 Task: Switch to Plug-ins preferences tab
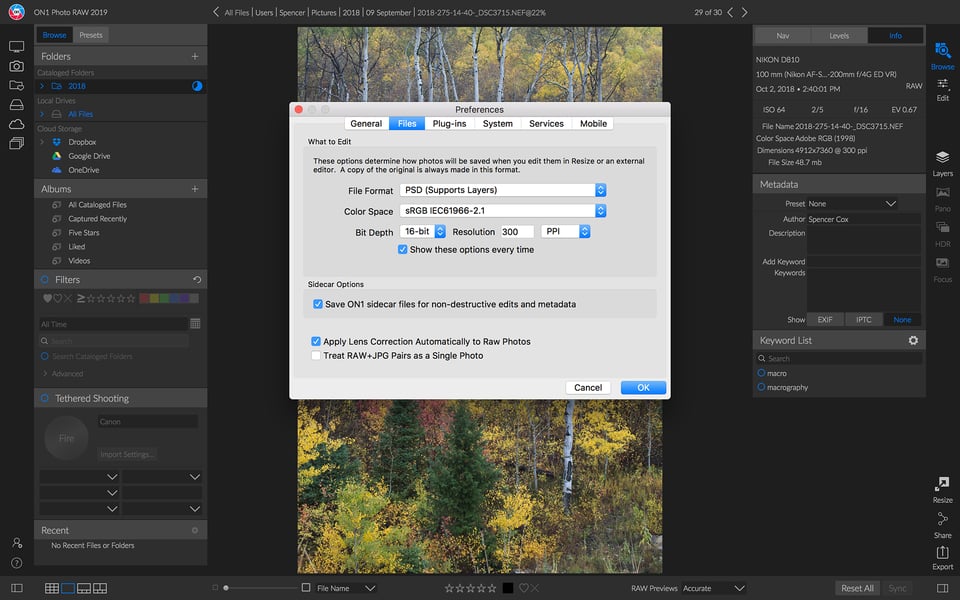[449, 124]
